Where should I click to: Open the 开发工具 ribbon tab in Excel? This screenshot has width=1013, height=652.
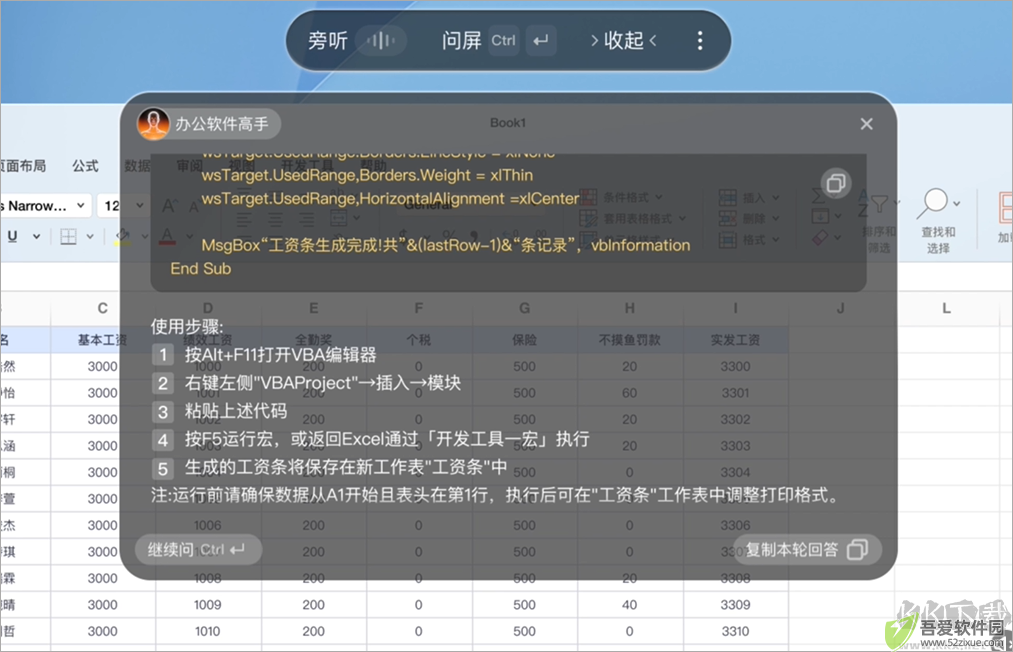307,166
